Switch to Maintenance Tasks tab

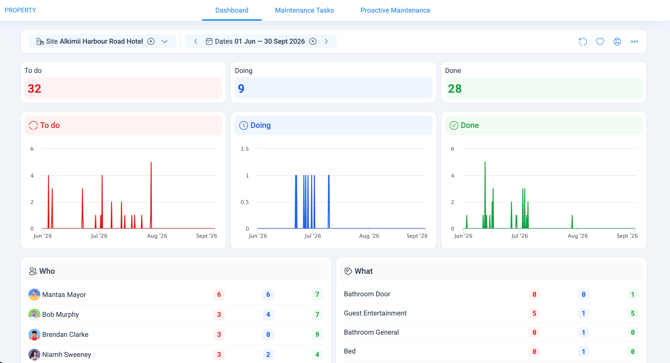coord(304,10)
